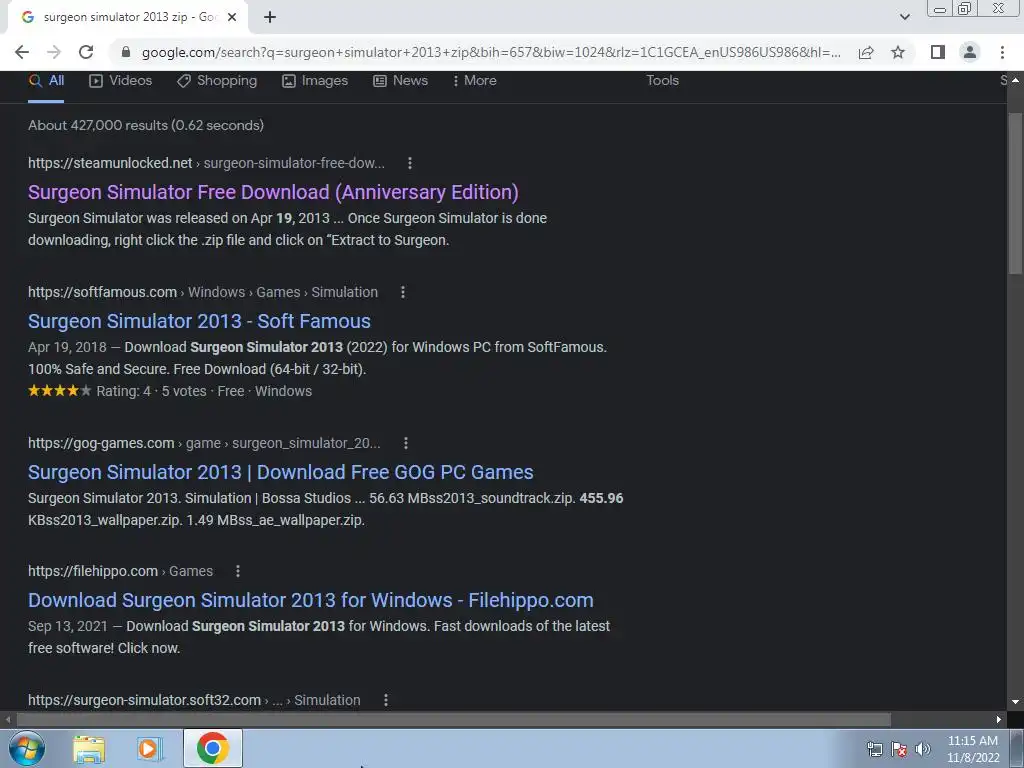Switch to News results
The width and height of the screenshot is (1024, 768).
point(400,80)
